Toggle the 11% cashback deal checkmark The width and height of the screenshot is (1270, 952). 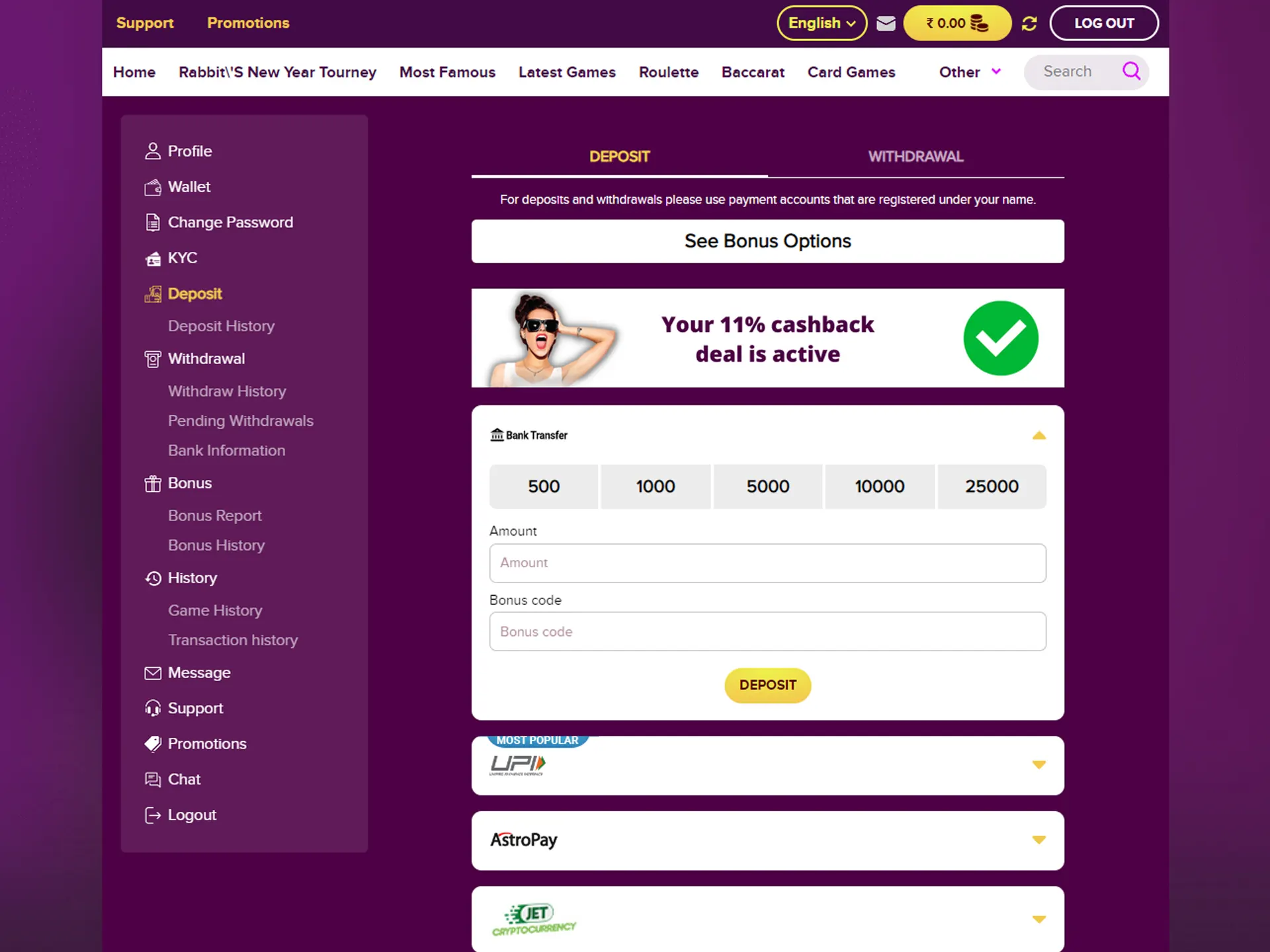[1000, 338]
